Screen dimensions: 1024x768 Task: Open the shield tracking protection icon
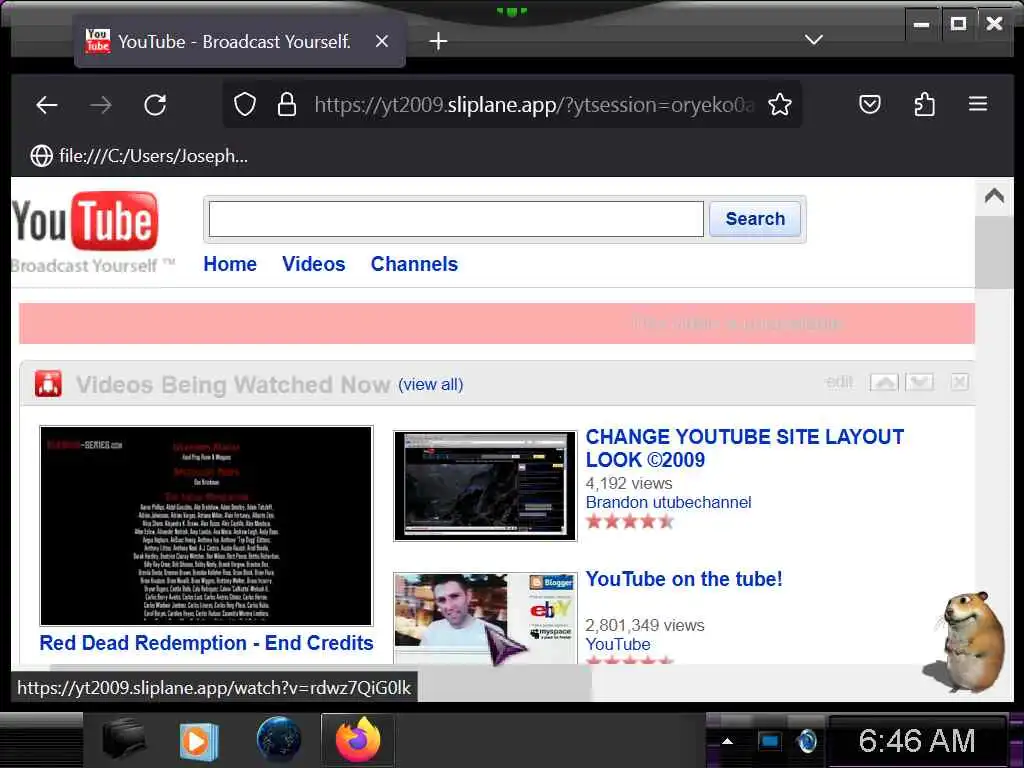(x=245, y=104)
